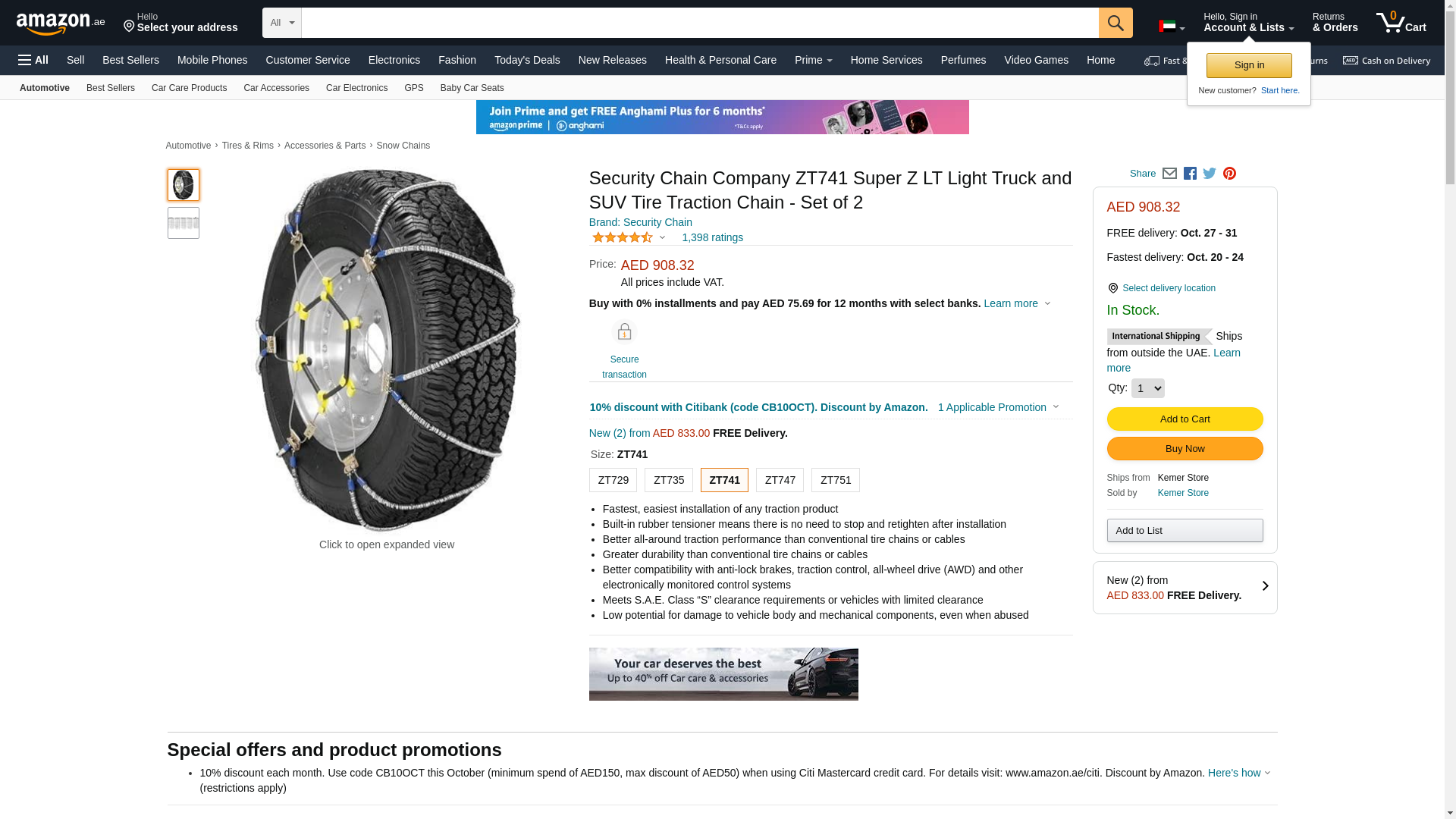Share the product on Pinterest
The height and width of the screenshot is (819, 1456).
[1229, 174]
